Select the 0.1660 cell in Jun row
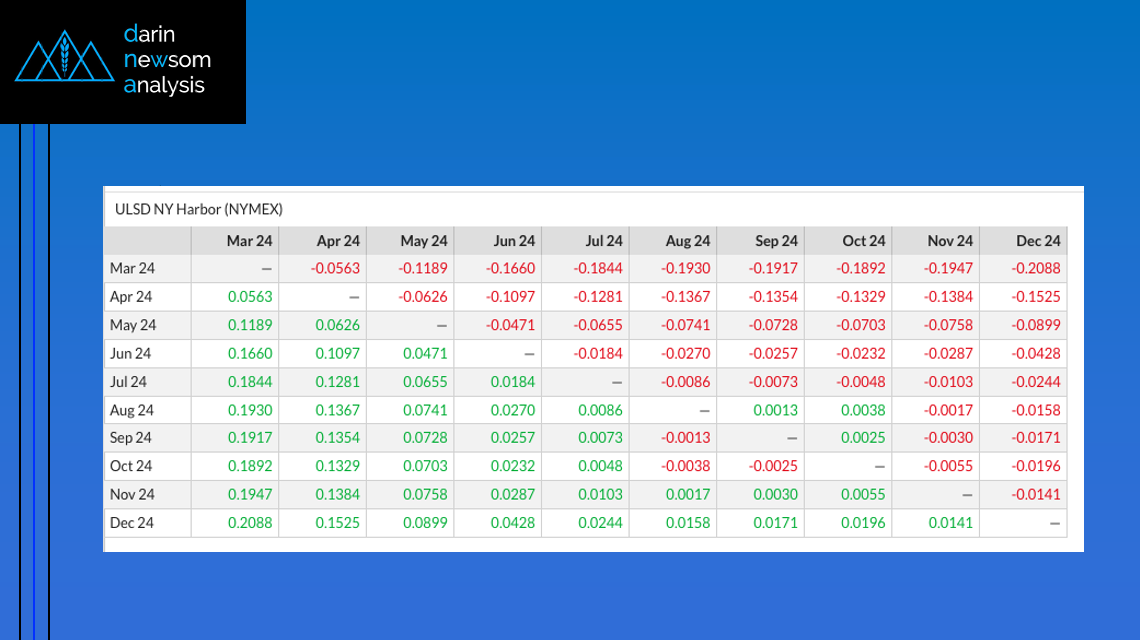This screenshot has width=1140, height=640. pyautogui.click(x=250, y=353)
